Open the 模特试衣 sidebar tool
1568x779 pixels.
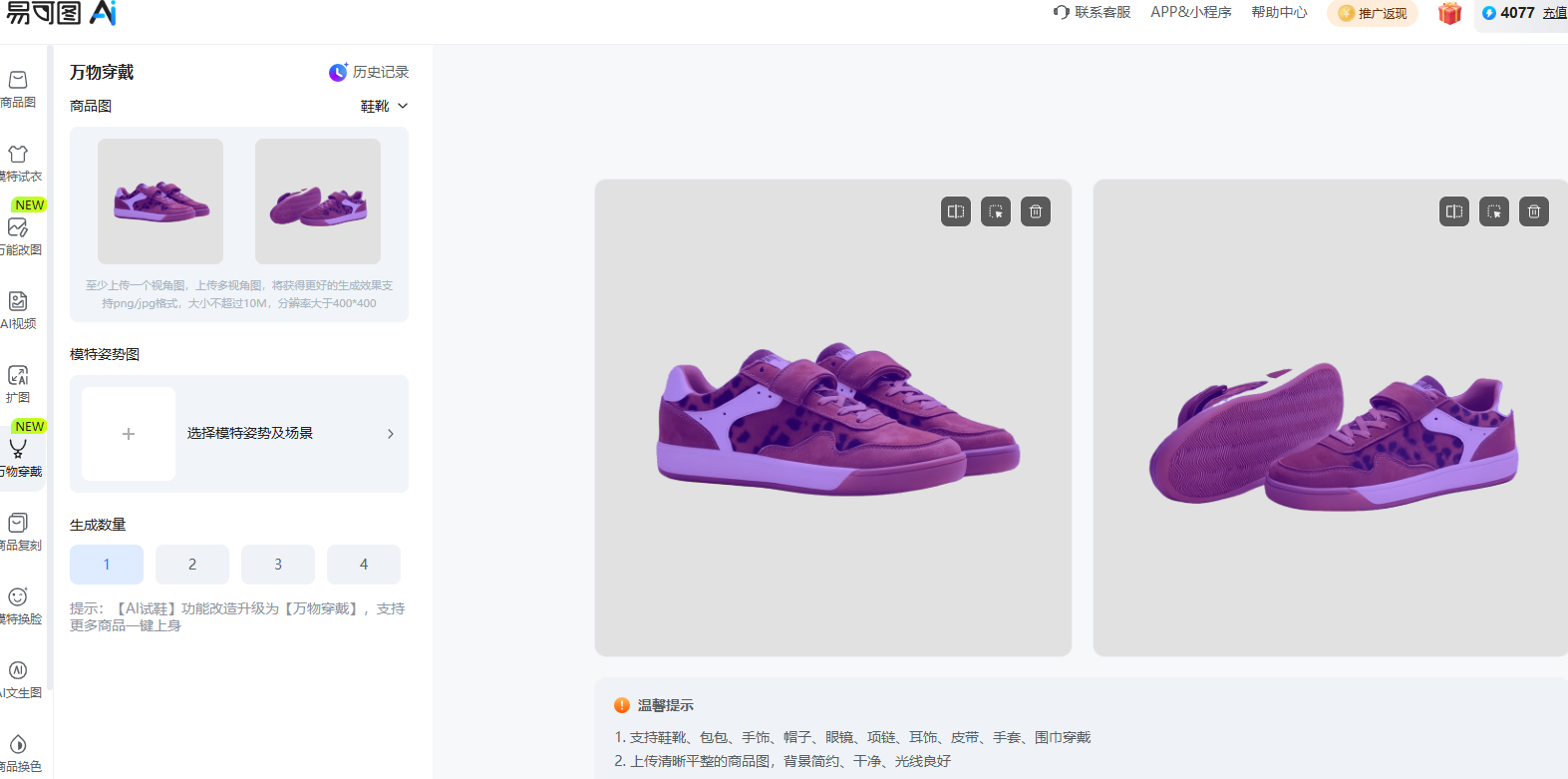point(18,164)
